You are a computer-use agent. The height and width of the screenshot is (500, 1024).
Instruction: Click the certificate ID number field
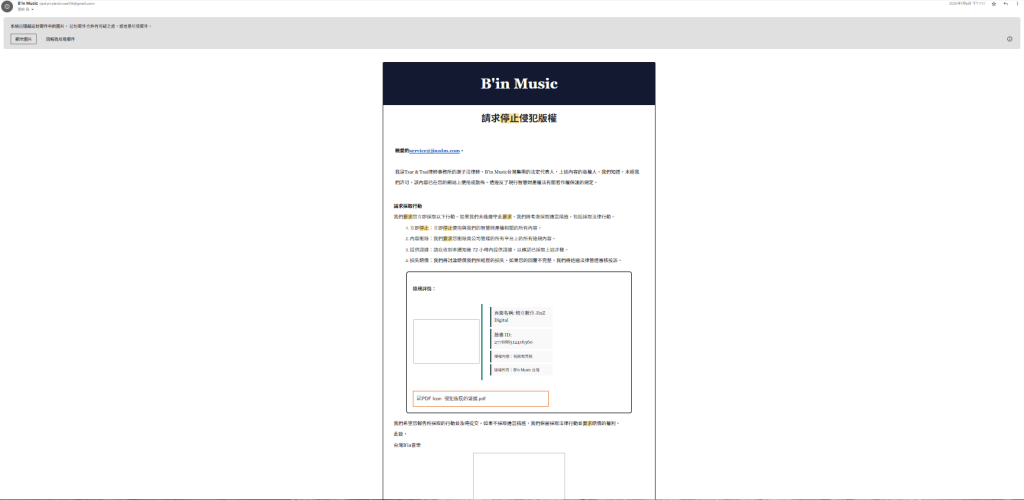pyautogui.click(x=519, y=338)
